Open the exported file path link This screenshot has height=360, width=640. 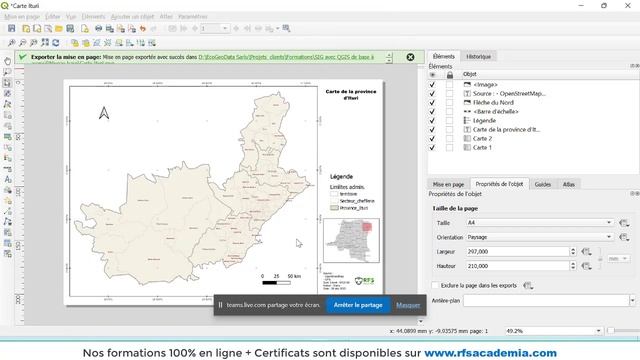point(286,57)
